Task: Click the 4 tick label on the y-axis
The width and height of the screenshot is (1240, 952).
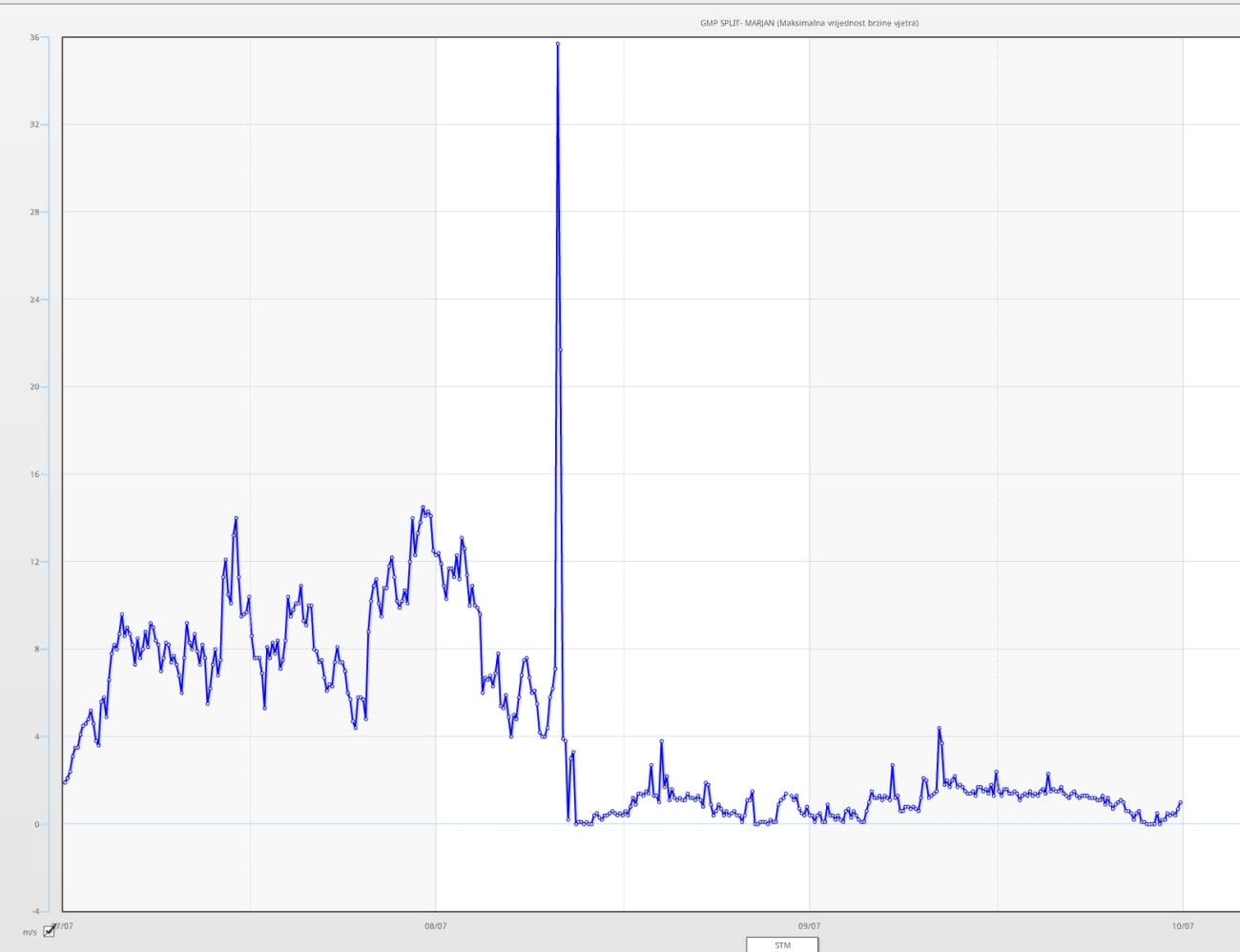Action: pyautogui.click(x=36, y=736)
